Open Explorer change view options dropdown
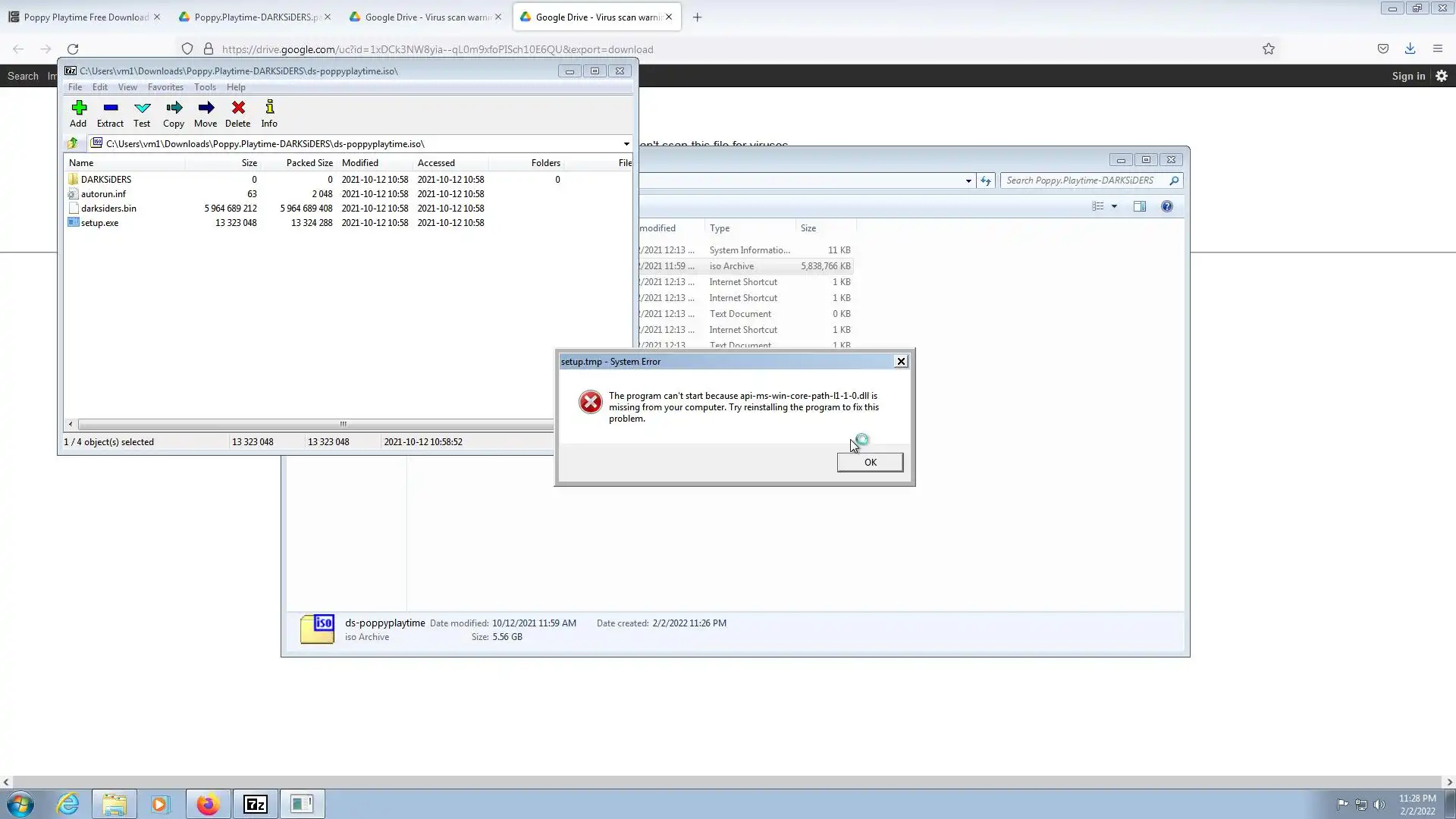1456x819 pixels. coord(1114,206)
